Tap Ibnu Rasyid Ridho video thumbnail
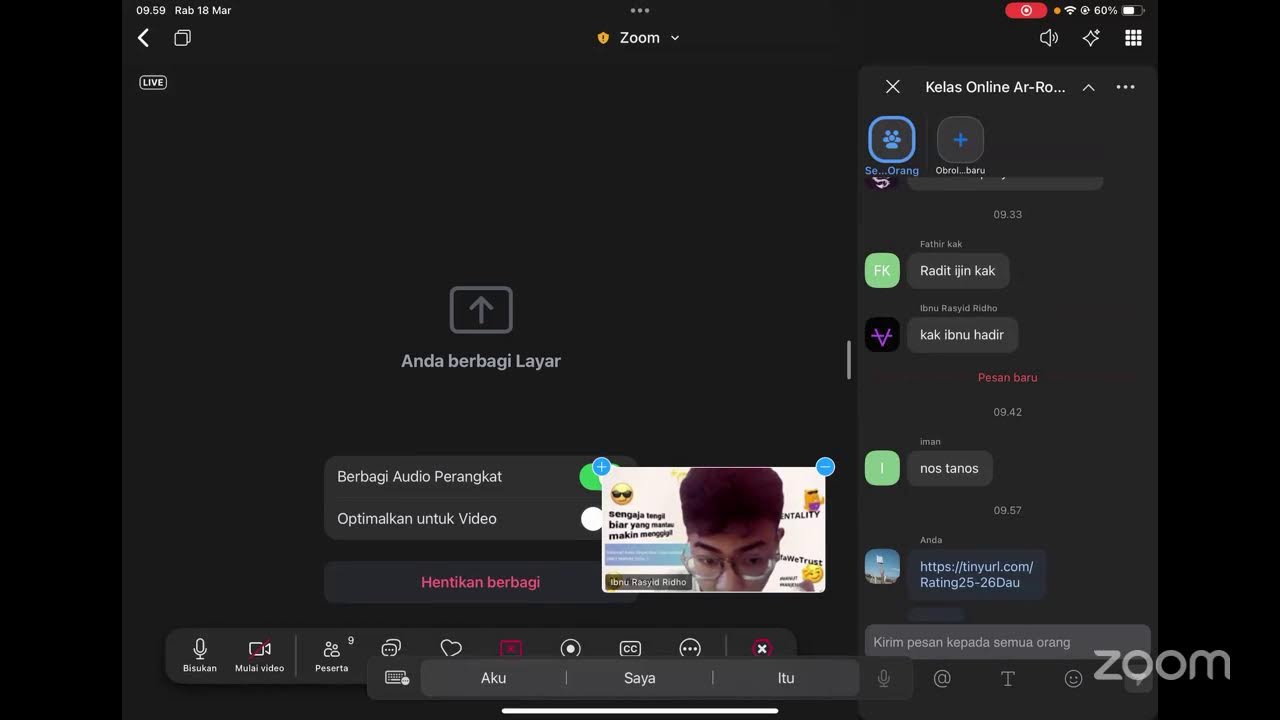This screenshot has height=720, width=1280. (713, 529)
